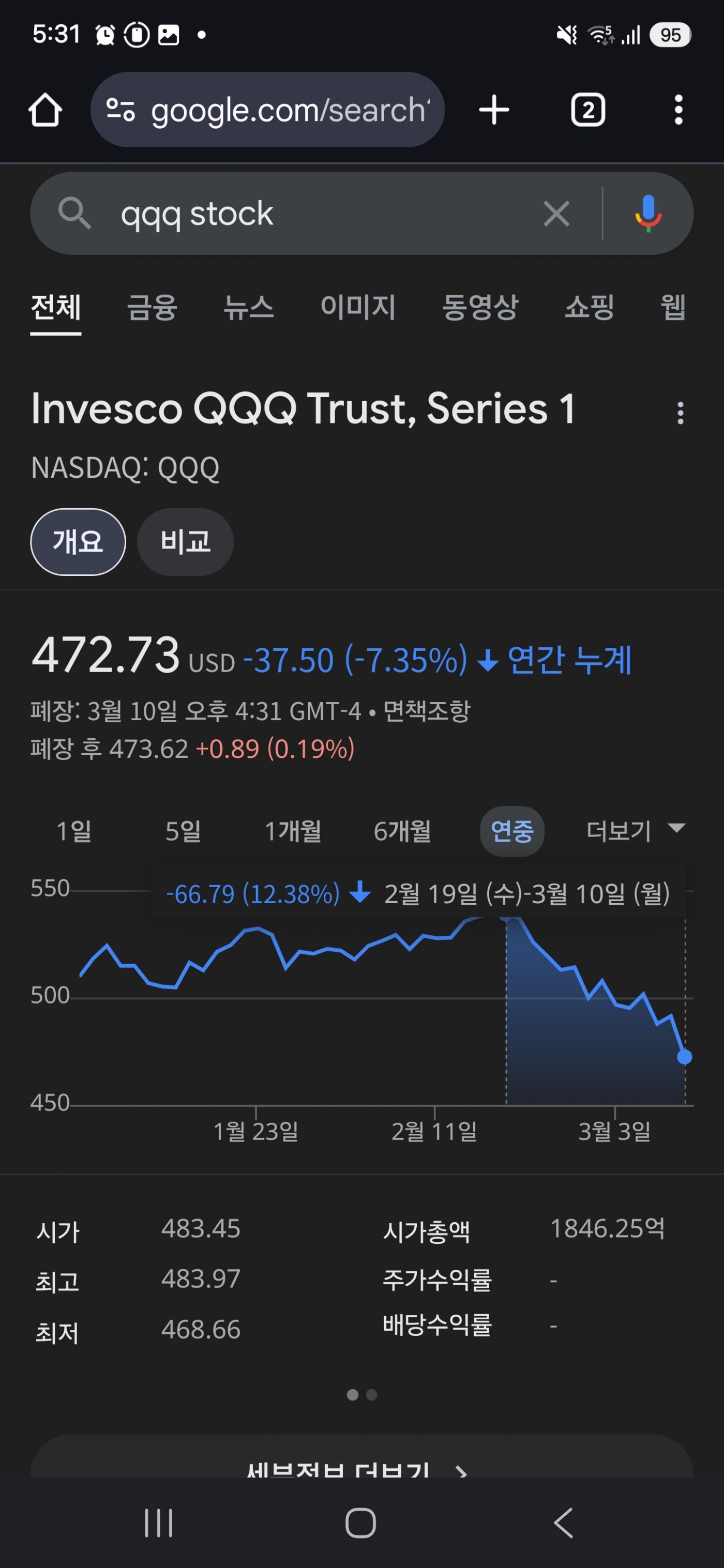Open more options for Invesco QQQ Trust
Image resolution: width=724 pixels, height=1568 pixels.
click(680, 413)
